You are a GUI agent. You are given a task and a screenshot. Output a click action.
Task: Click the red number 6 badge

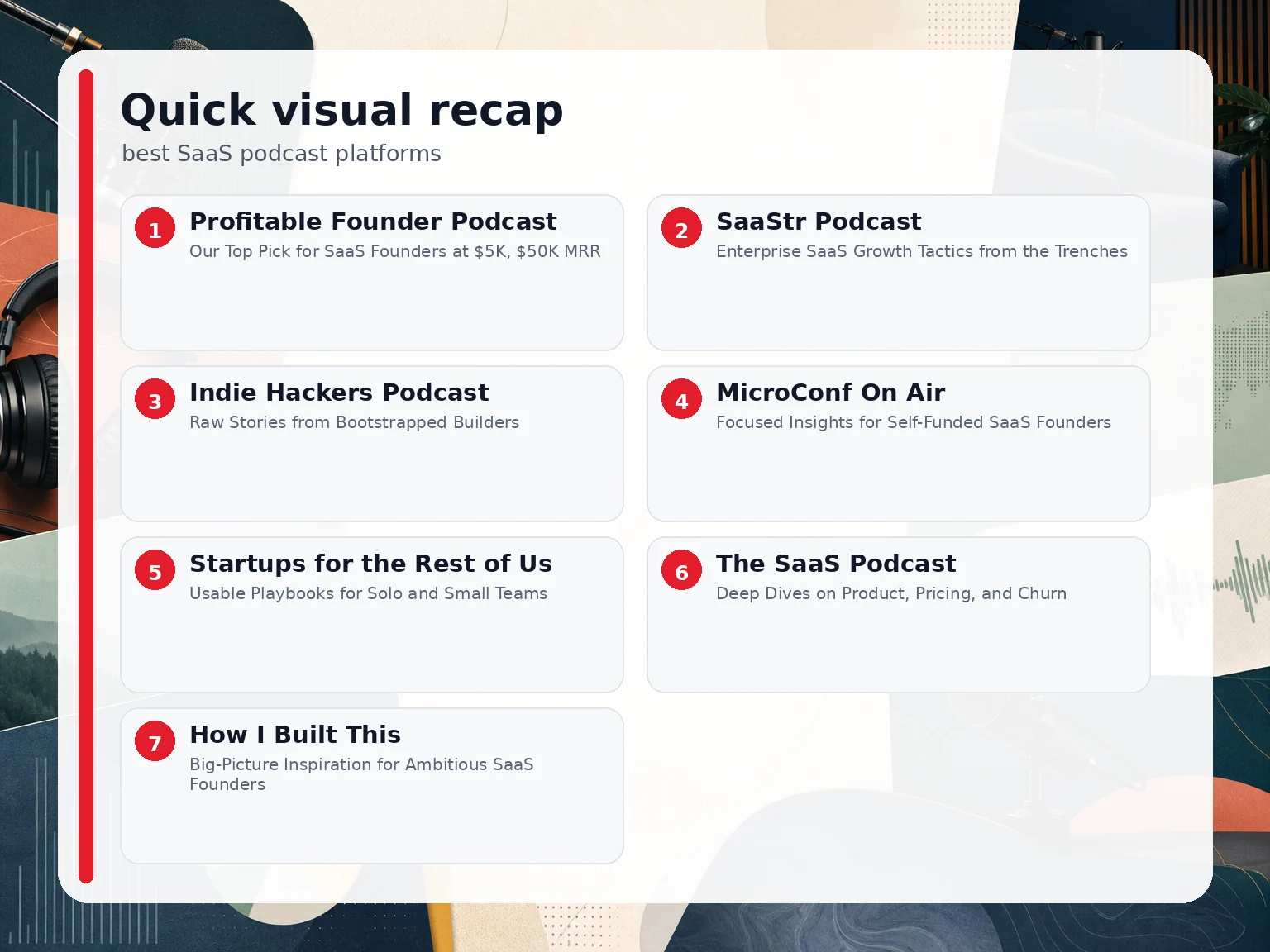681,571
